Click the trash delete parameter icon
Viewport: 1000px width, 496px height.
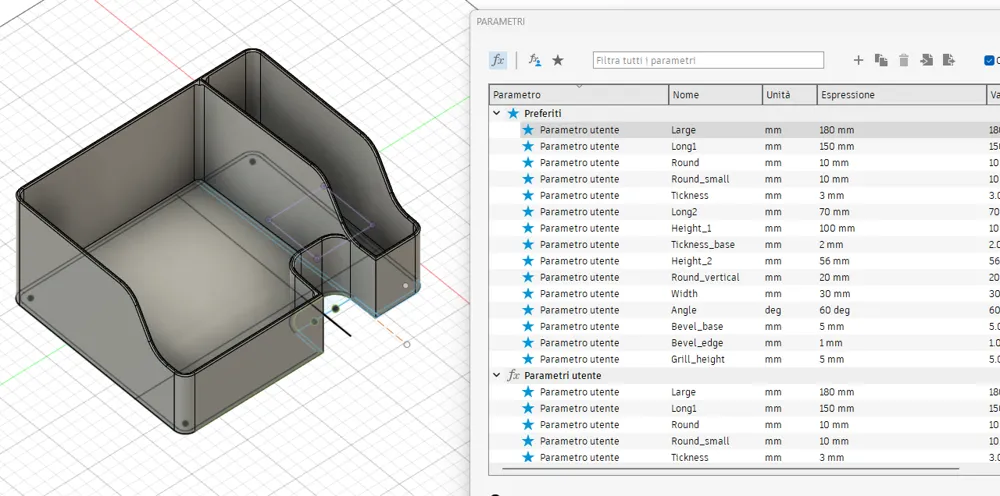(904, 60)
